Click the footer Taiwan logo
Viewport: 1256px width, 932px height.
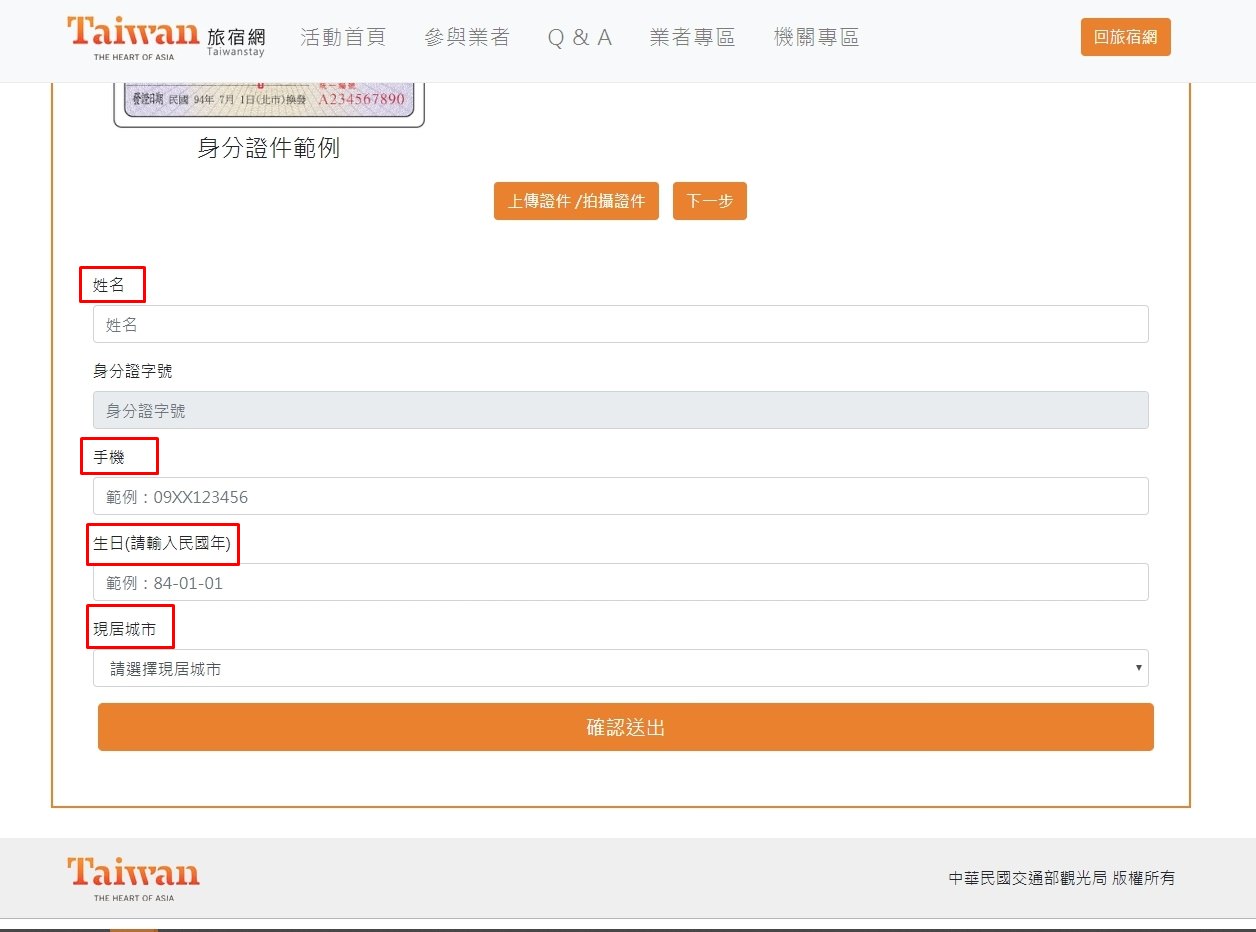pyautogui.click(x=133, y=877)
